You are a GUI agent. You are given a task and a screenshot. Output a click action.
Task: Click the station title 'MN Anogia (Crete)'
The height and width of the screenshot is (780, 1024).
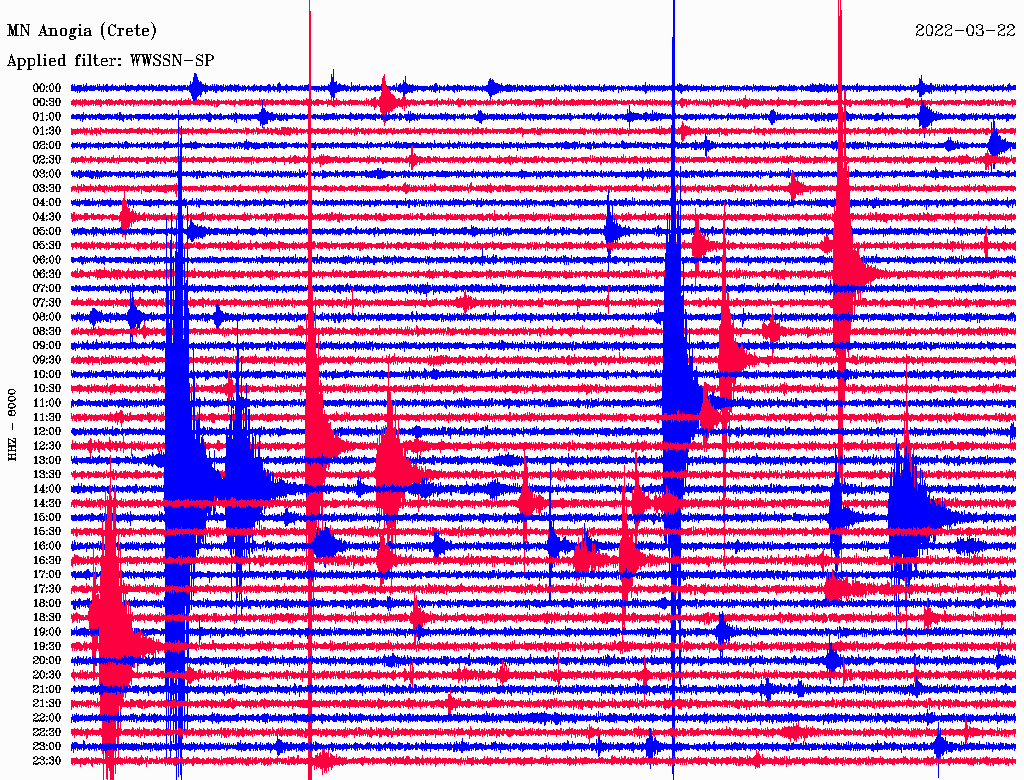tap(82, 31)
